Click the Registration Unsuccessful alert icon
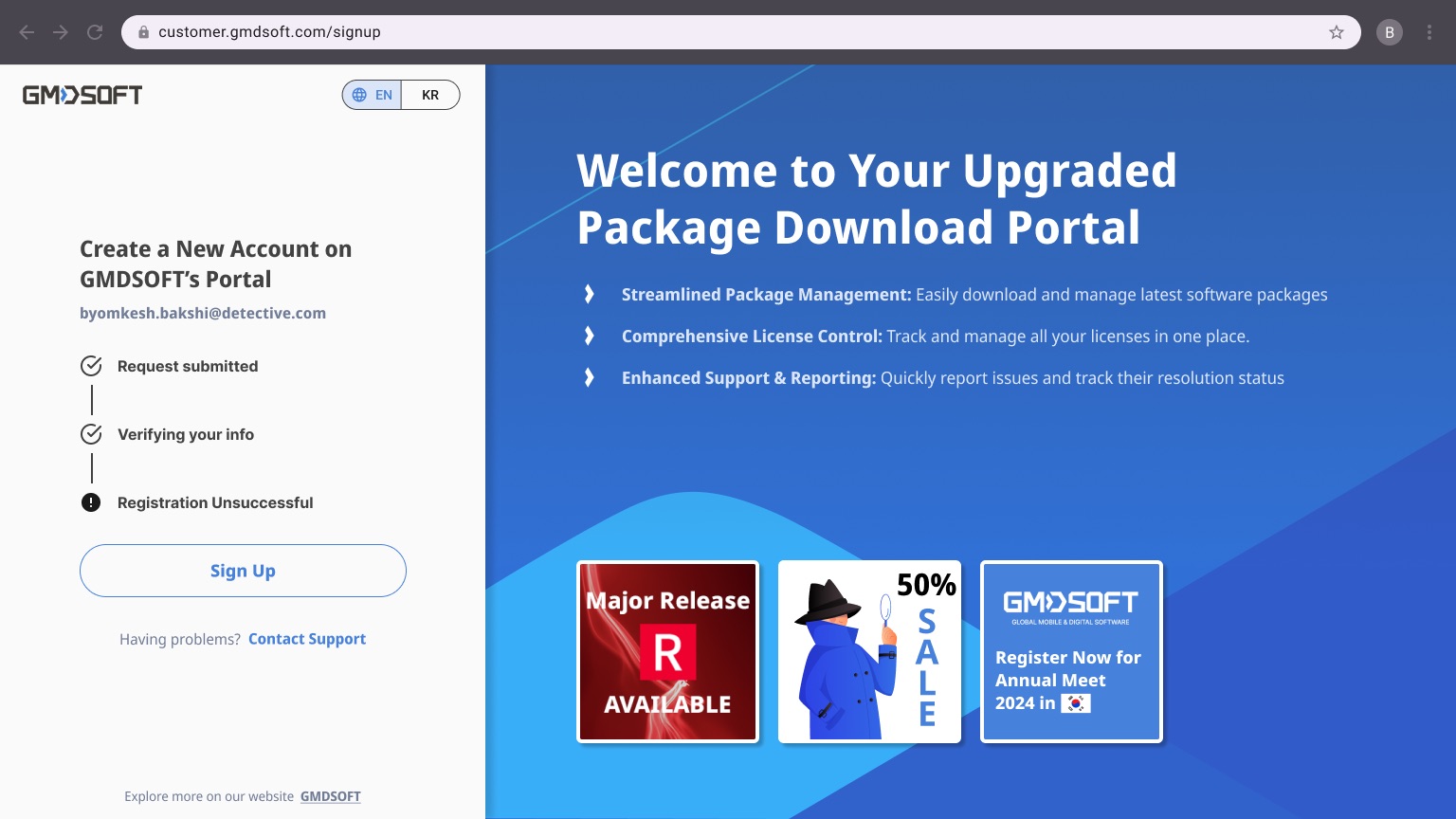The width and height of the screenshot is (1456, 819). [91, 502]
